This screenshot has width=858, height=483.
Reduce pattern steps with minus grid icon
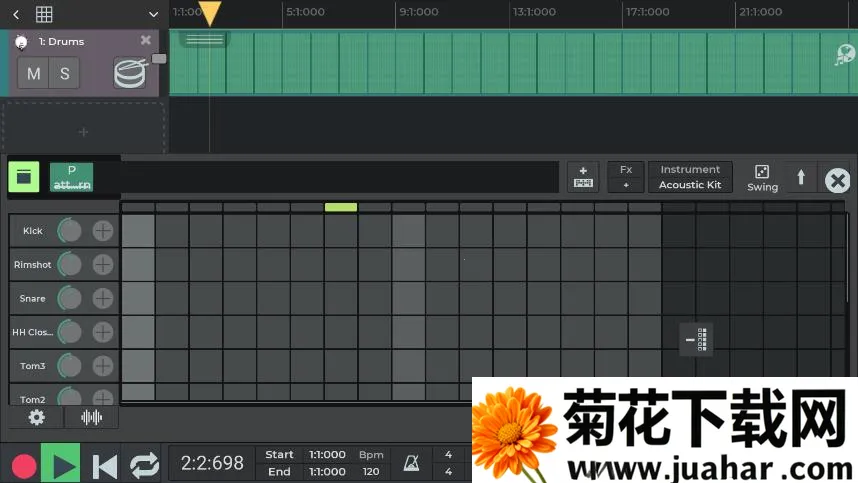(x=696, y=340)
